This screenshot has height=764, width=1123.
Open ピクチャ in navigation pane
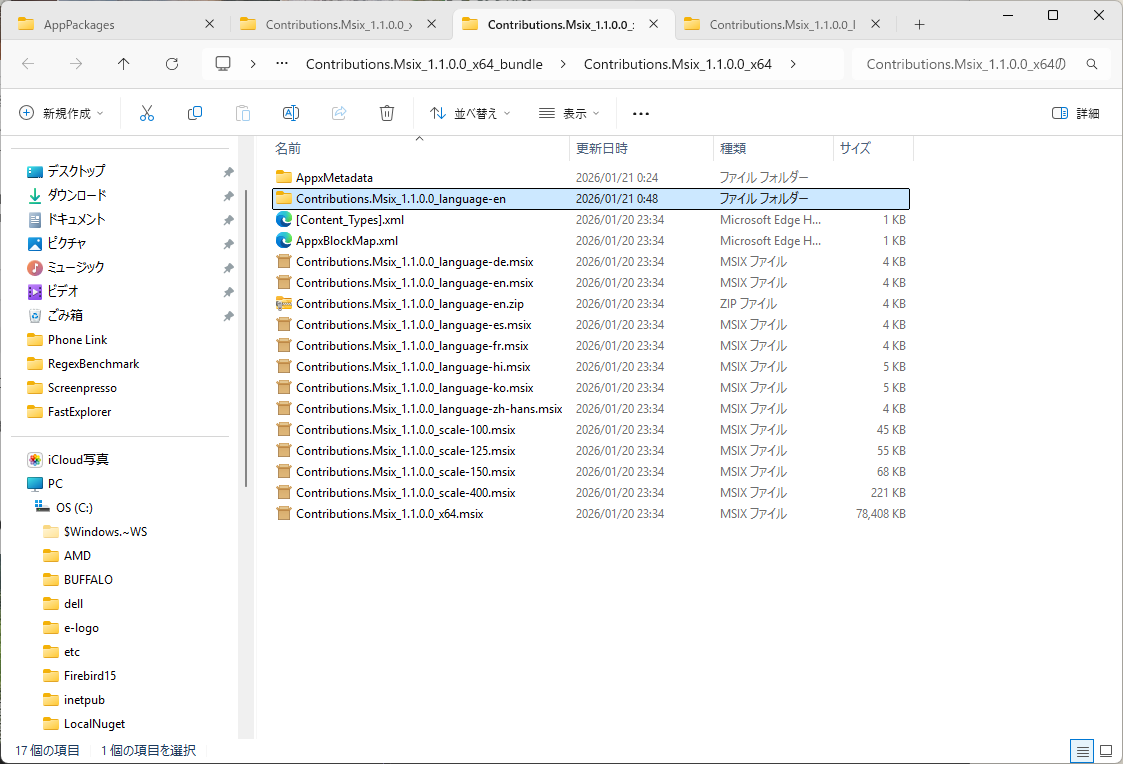(x=67, y=243)
